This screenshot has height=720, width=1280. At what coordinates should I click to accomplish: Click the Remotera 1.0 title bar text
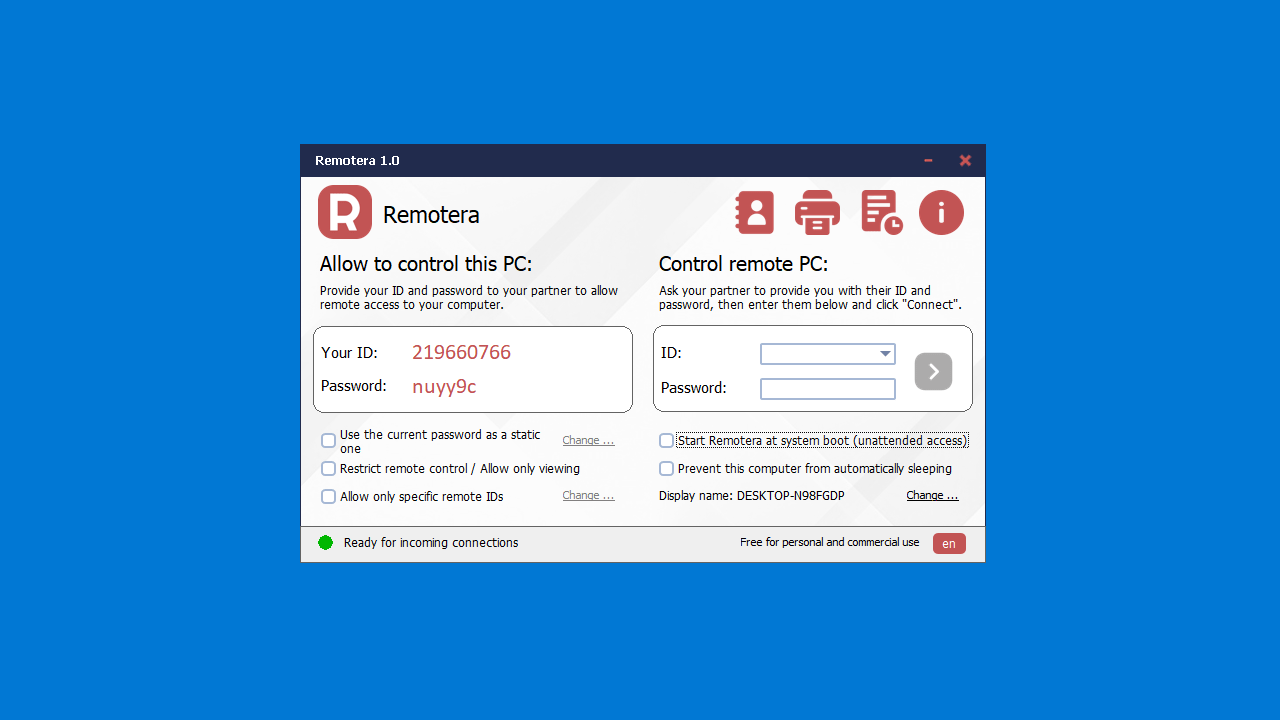[357, 160]
